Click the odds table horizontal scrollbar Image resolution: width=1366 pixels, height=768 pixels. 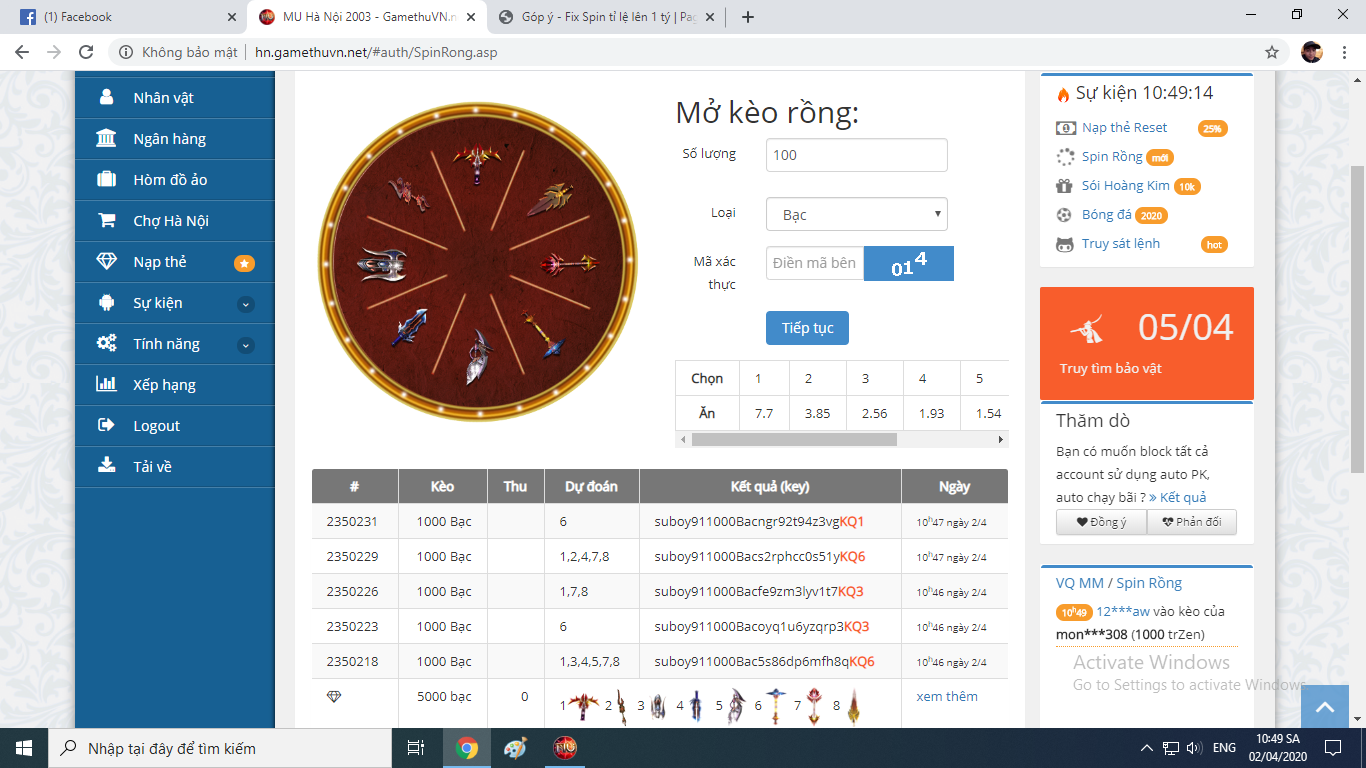tap(793, 440)
